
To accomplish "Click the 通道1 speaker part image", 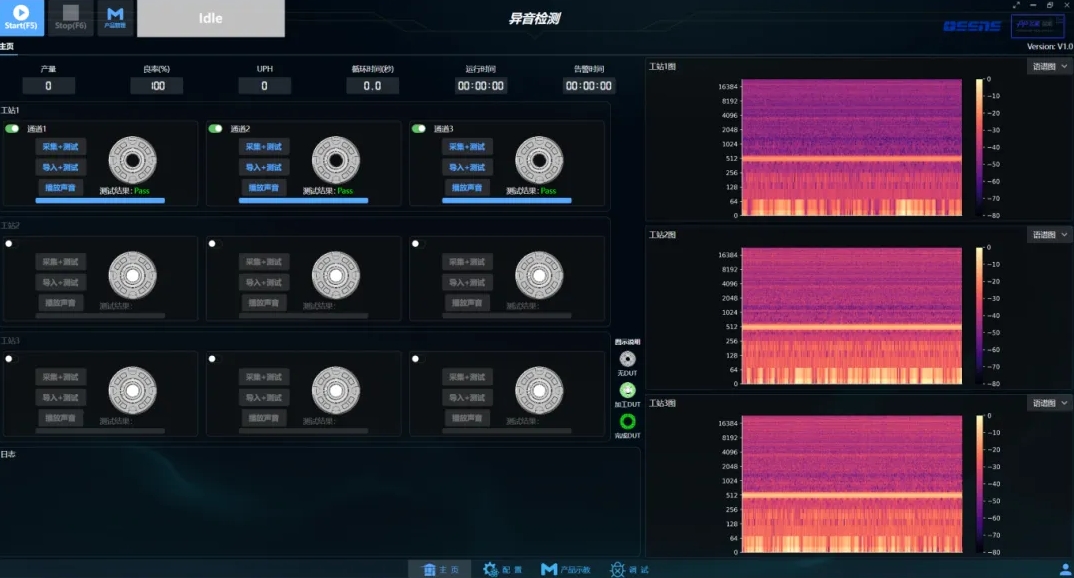I will (132, 160).
